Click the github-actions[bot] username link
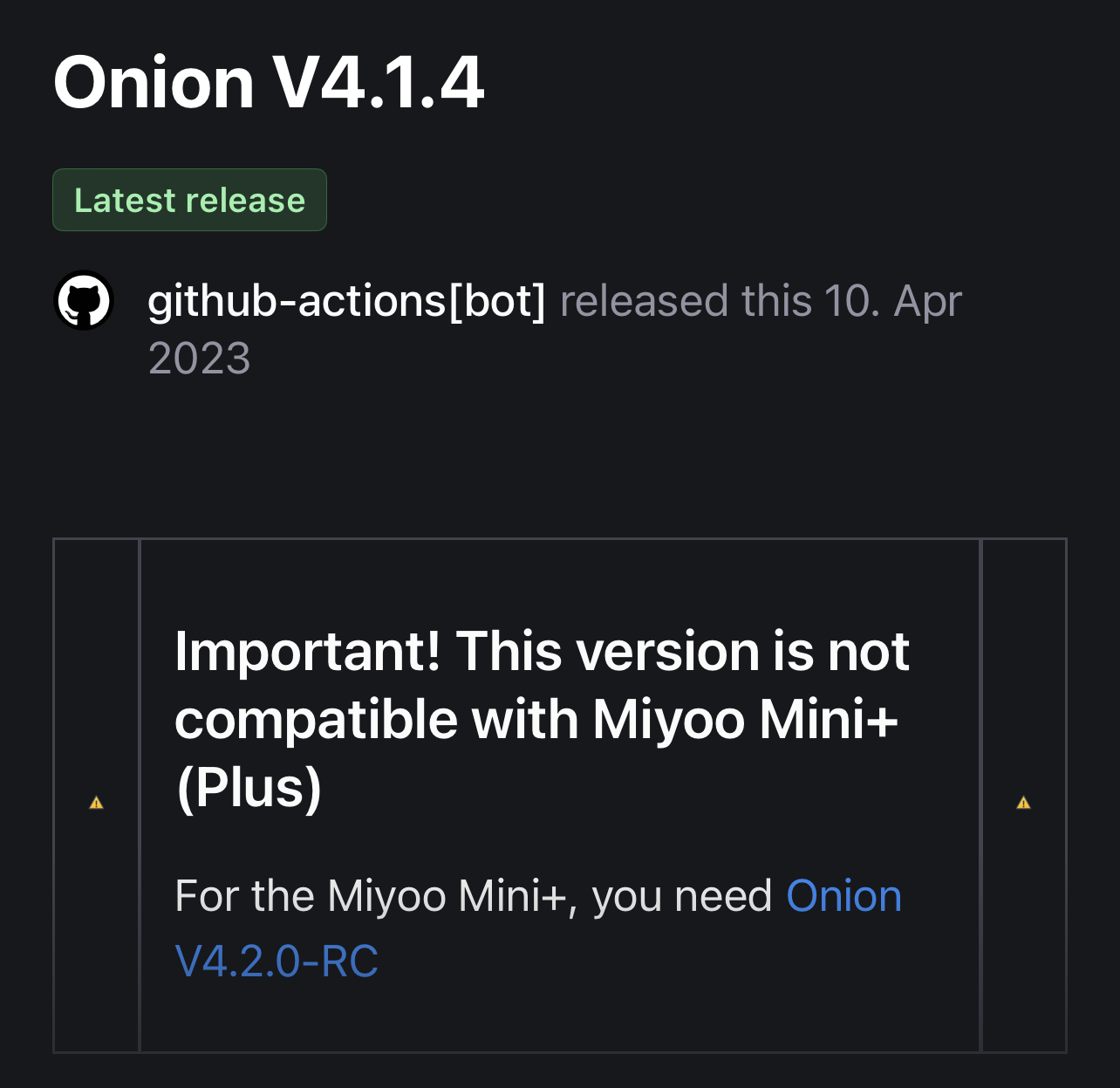 coord(346,300)
